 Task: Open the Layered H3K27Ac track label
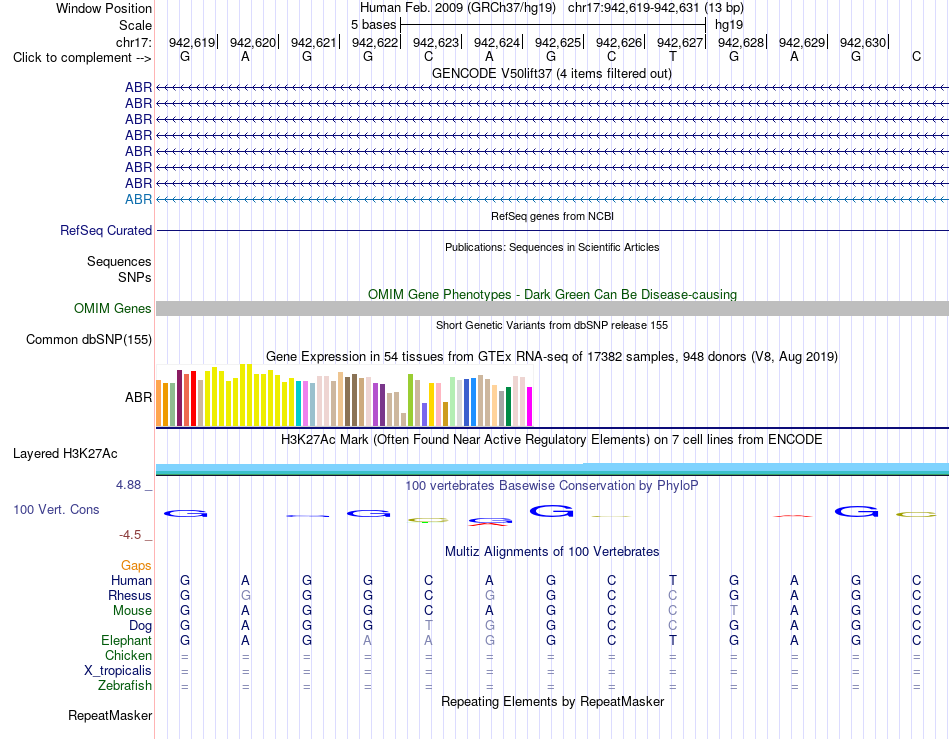click(x=65, y=454)
